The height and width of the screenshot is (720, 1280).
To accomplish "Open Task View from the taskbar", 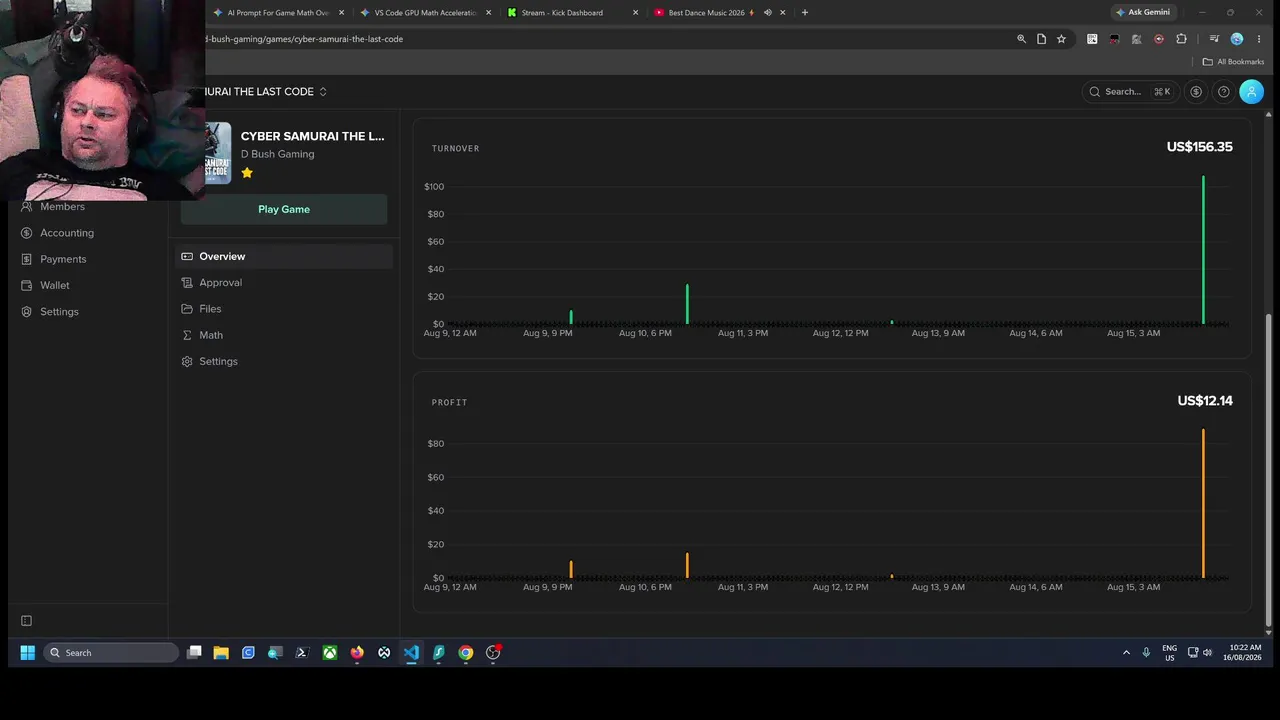I will (195, 653).
